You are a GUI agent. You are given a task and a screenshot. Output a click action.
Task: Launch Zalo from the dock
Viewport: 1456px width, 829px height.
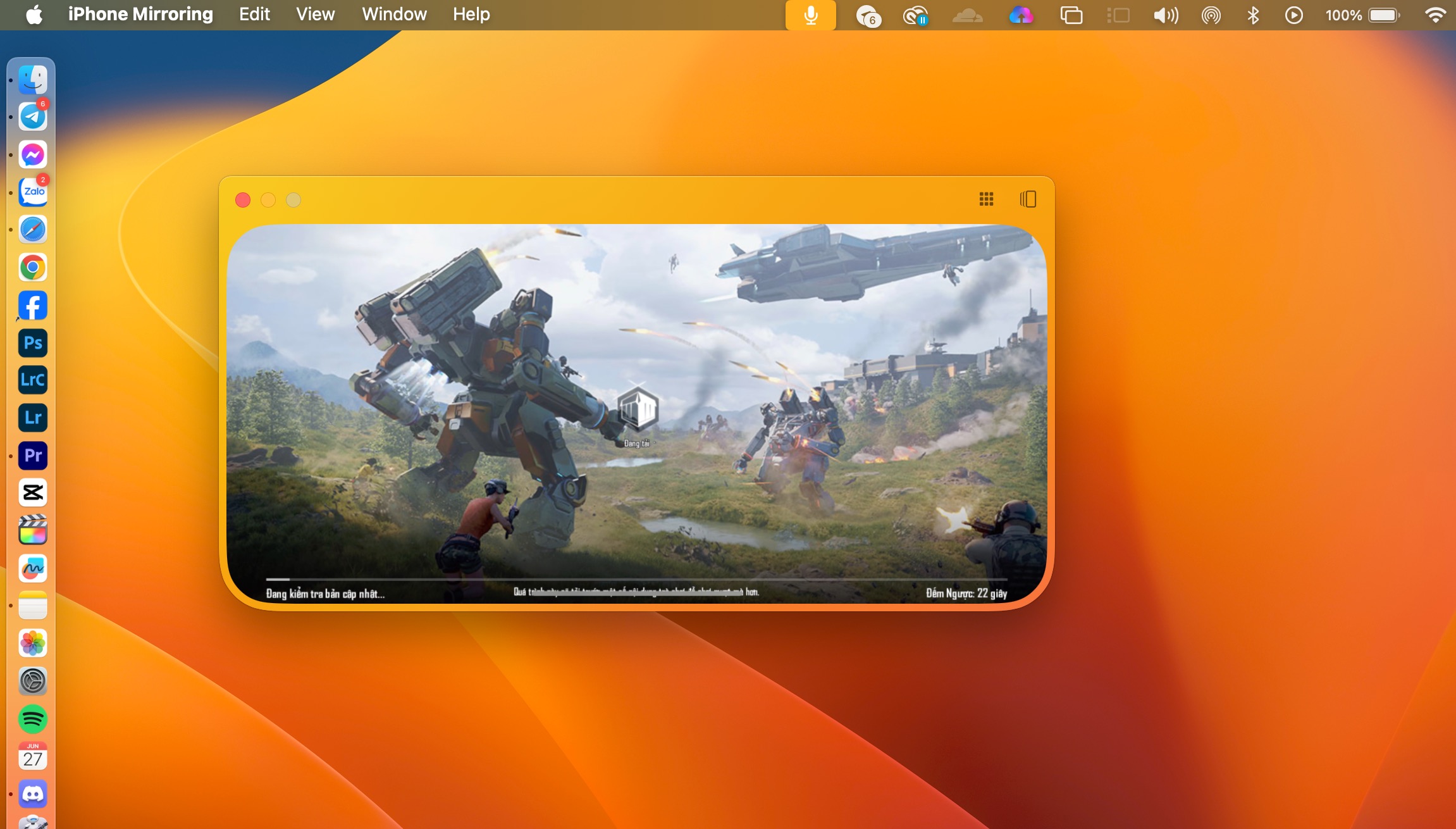33,192
